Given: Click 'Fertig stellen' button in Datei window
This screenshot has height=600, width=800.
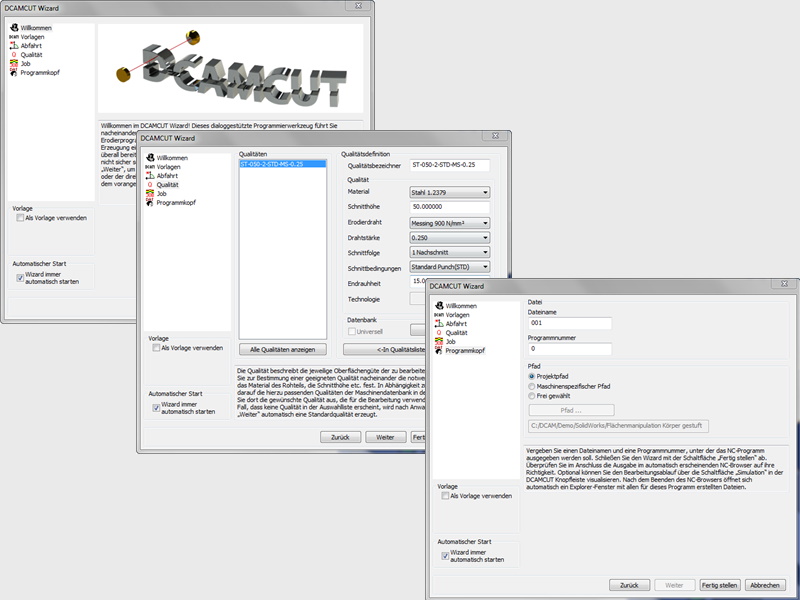Looking at the screenshot, I should [719, 585].
